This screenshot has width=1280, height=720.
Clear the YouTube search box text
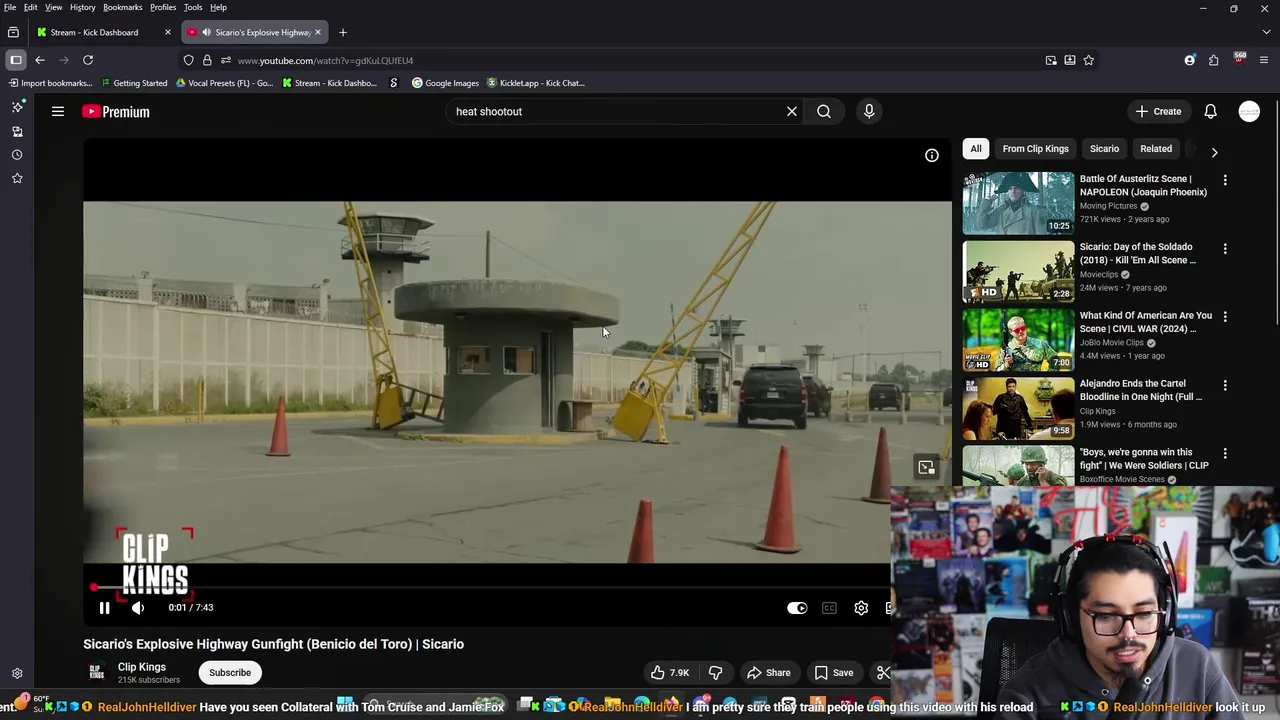click(x=792, y=111)
